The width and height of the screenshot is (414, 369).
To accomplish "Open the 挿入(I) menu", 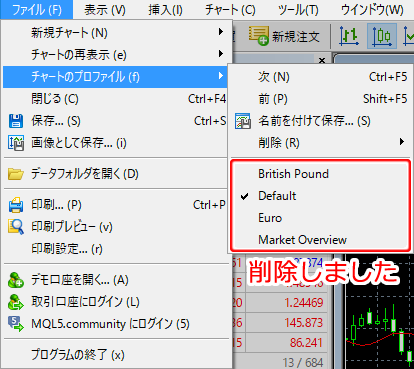I will [165, 9].
